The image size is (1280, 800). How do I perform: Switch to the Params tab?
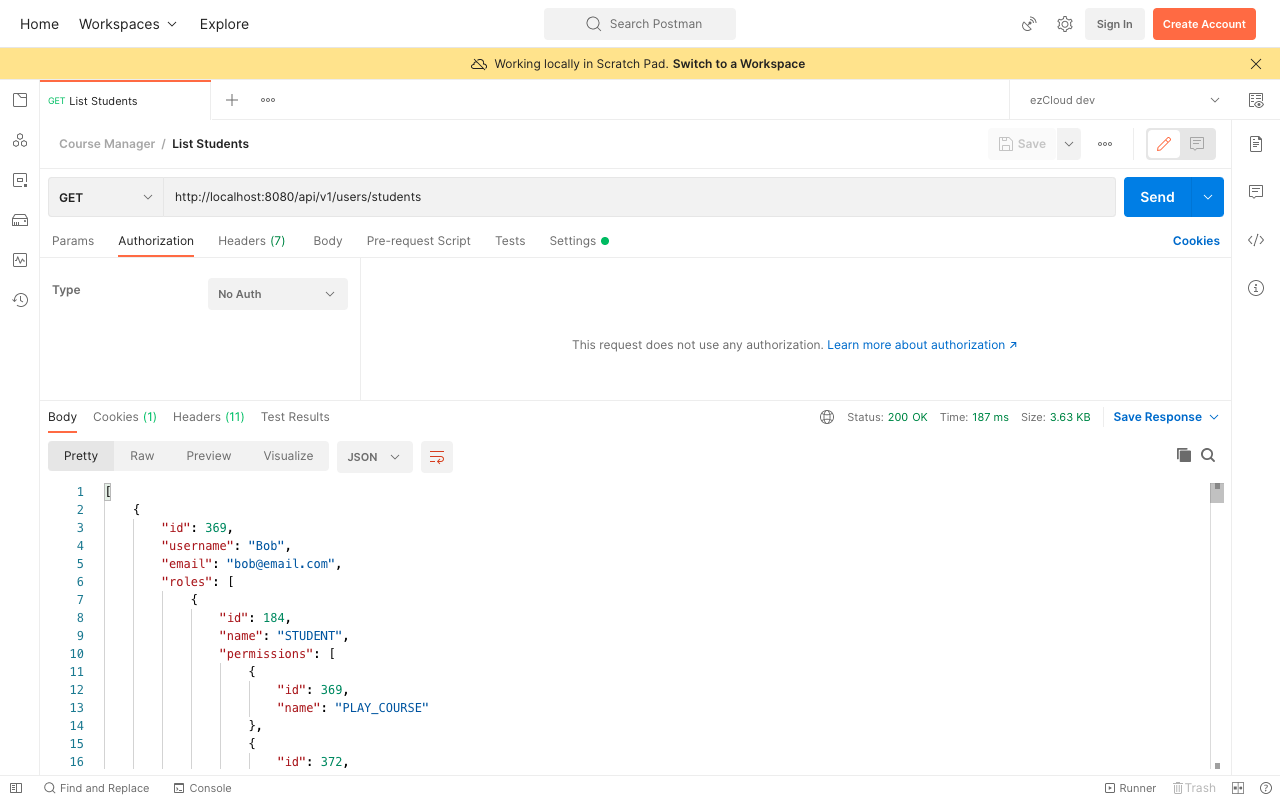point(73,241)
